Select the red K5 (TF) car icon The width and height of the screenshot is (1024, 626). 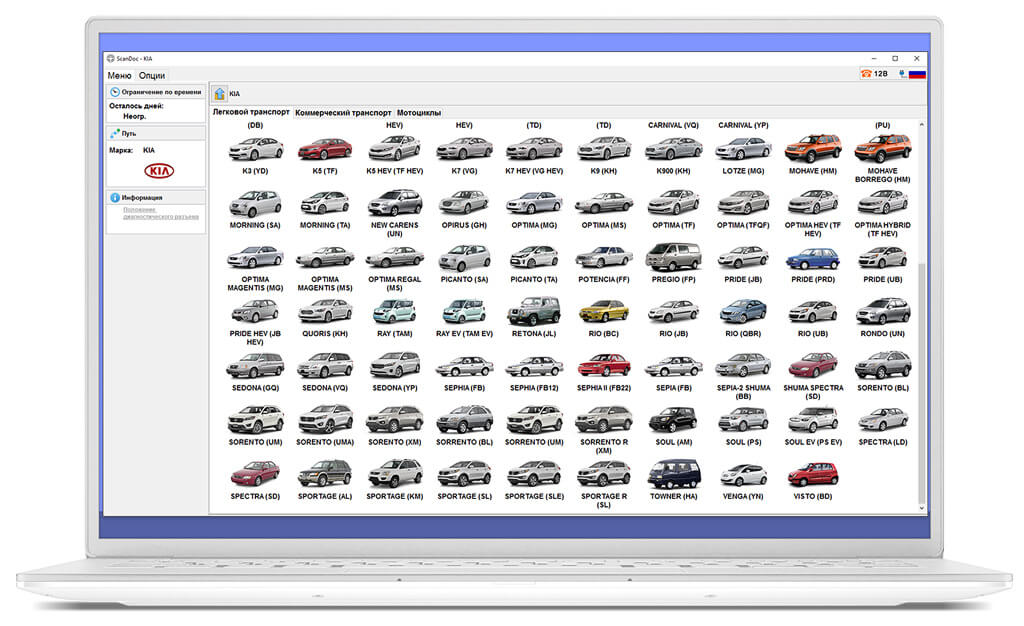[x=325, y=149]
